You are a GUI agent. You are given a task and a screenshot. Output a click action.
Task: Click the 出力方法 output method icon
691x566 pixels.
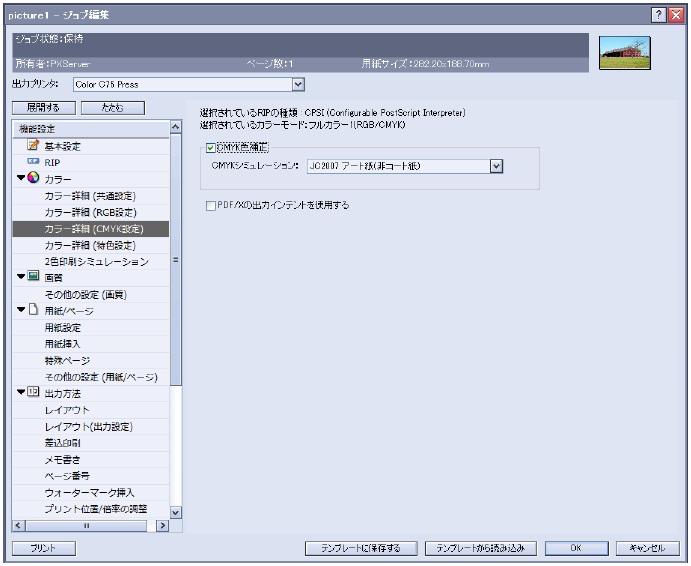pyautogui.click(x=34, y=392)
